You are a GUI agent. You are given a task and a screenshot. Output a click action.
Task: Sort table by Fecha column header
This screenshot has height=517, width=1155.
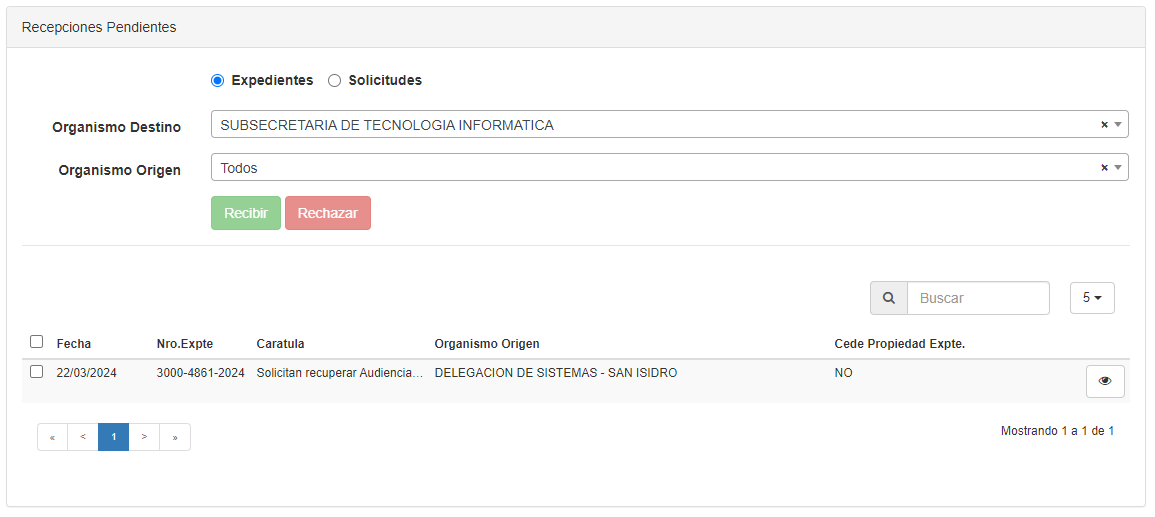(x=73, y=344)
